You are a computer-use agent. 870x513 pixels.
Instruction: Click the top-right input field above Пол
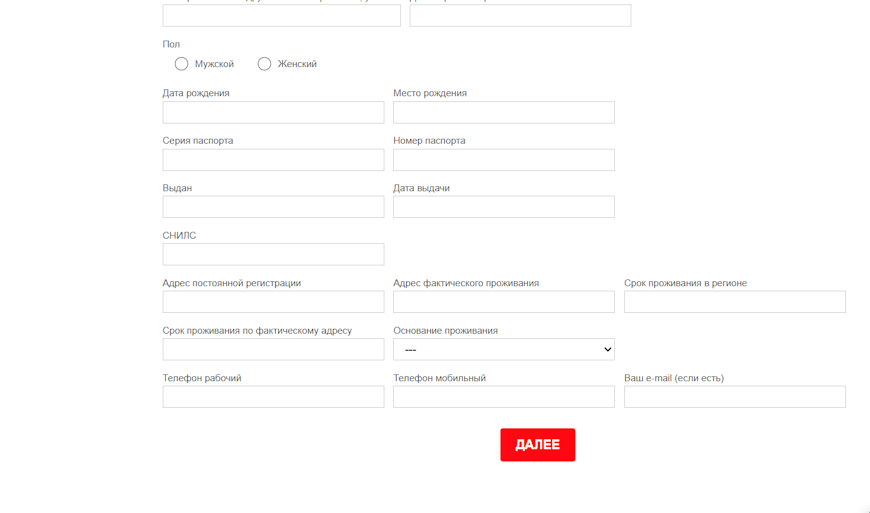(x=520, y=15)
